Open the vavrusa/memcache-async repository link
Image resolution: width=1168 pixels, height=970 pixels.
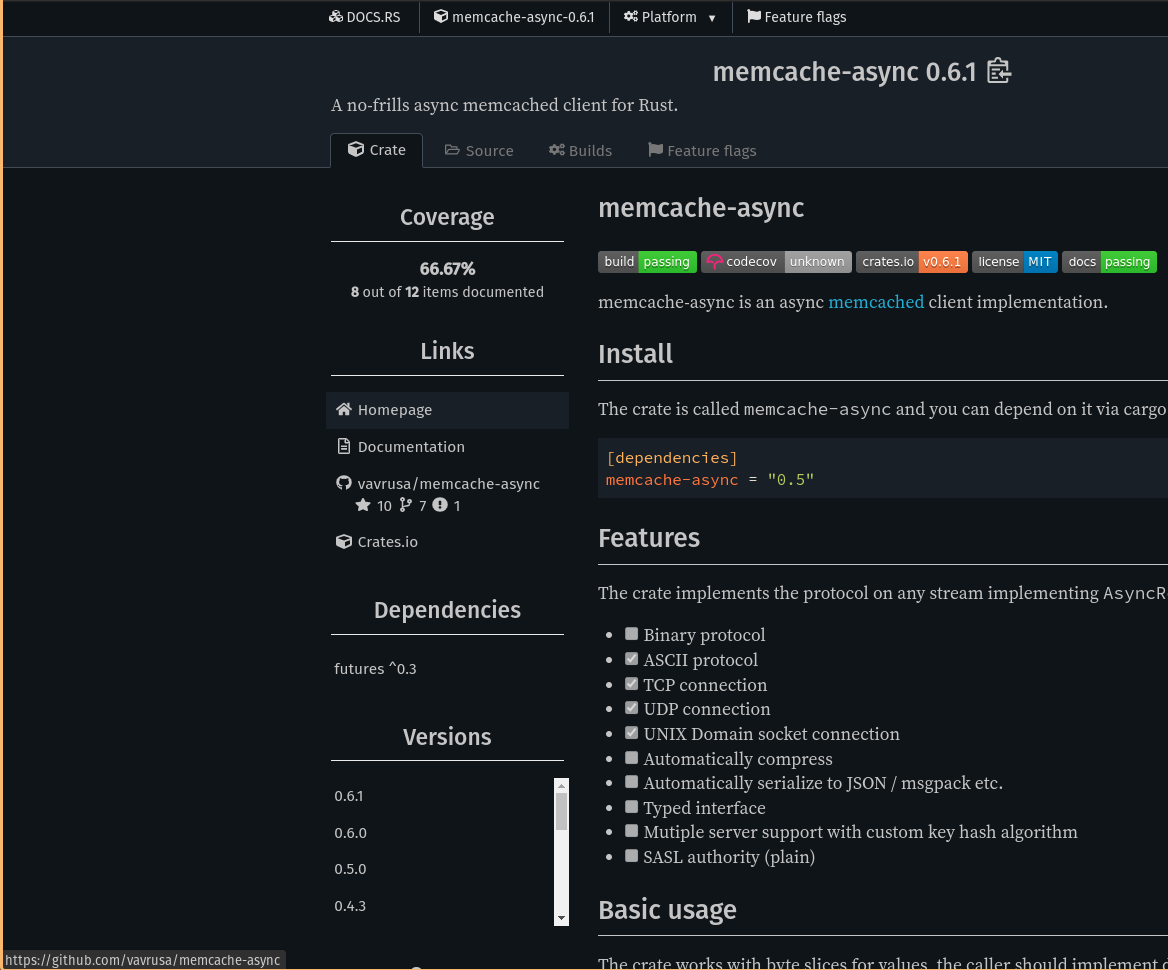448,494
